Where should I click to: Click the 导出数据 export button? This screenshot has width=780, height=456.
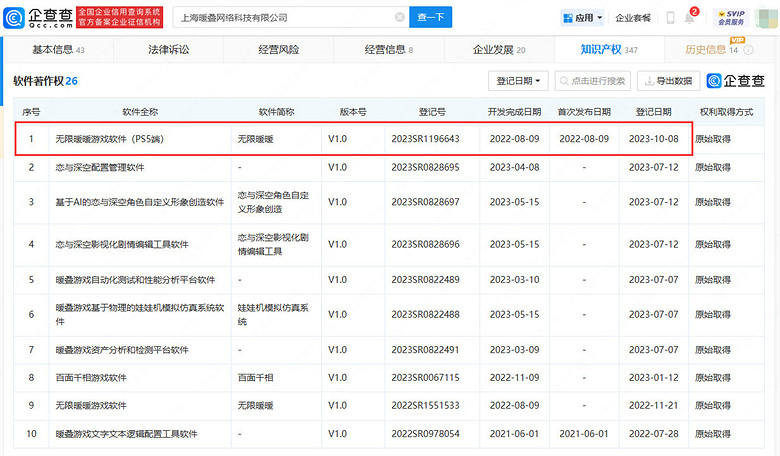pyautogui.click(x=665, y=81)
